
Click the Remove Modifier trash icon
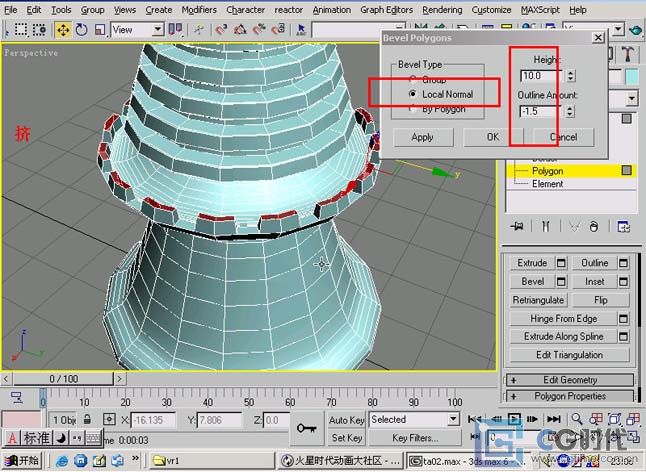[x=594, y=226]
